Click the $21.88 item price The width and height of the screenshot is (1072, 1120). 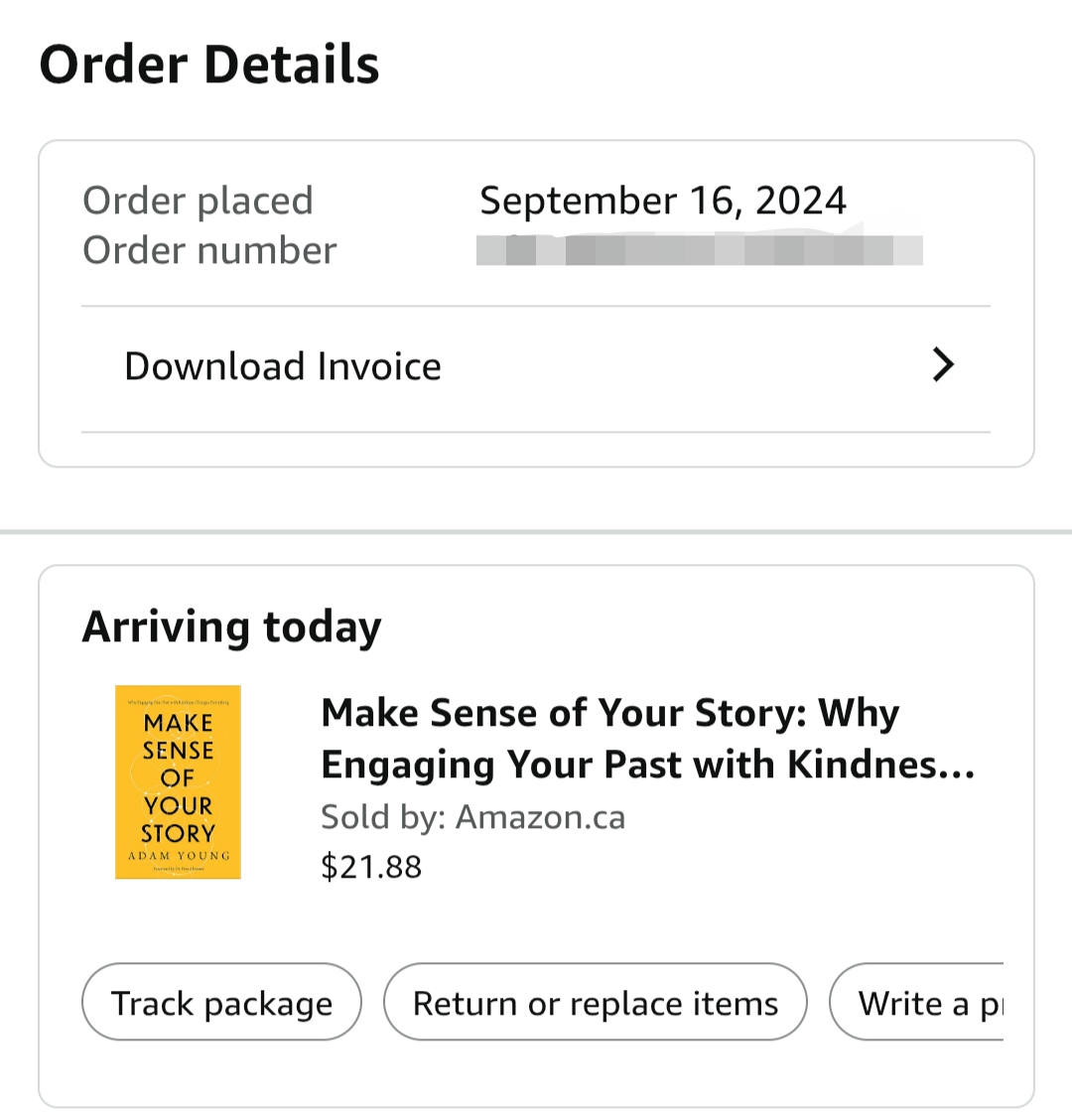pos(371,867)
